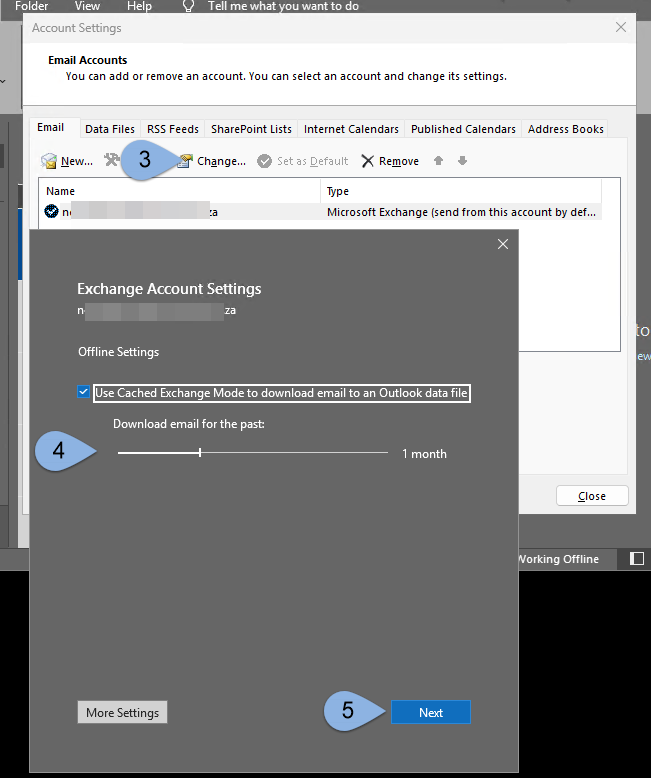The image size is (651, 778).
Task: Move account up with arrow icon
Action: click(x=438, y=160)
